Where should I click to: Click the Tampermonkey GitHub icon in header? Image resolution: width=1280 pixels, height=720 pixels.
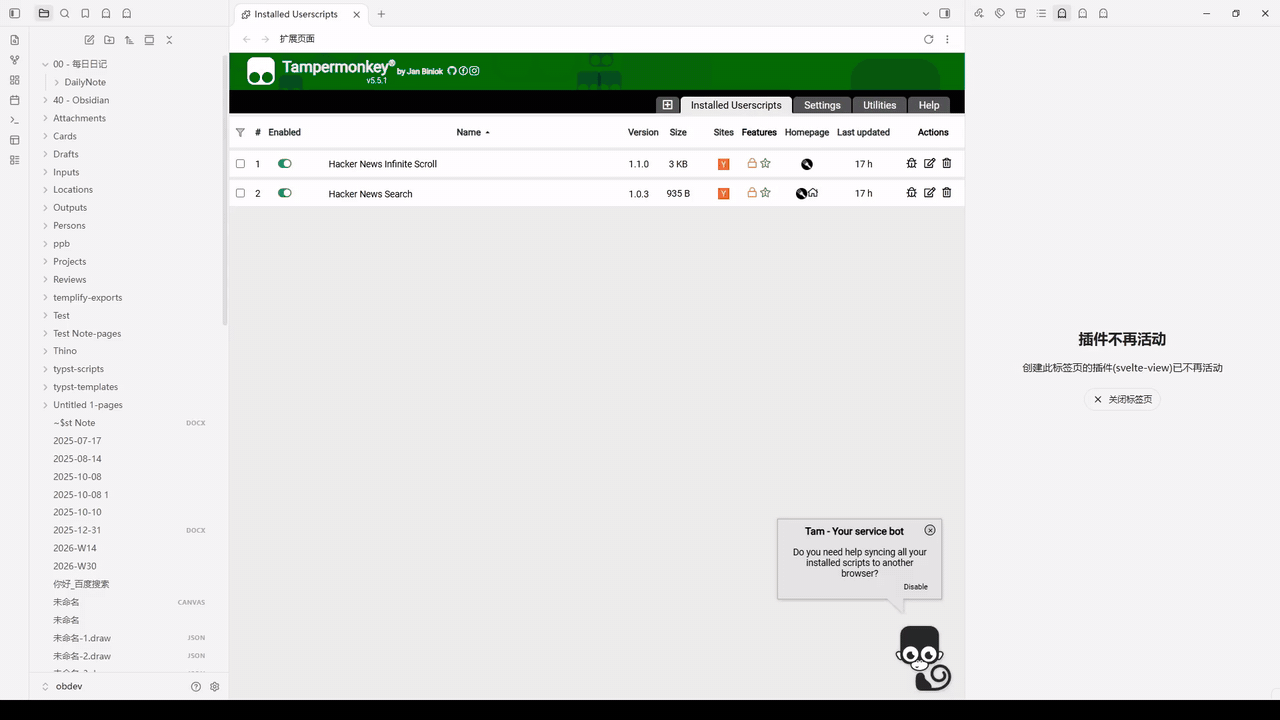[452, 71]
